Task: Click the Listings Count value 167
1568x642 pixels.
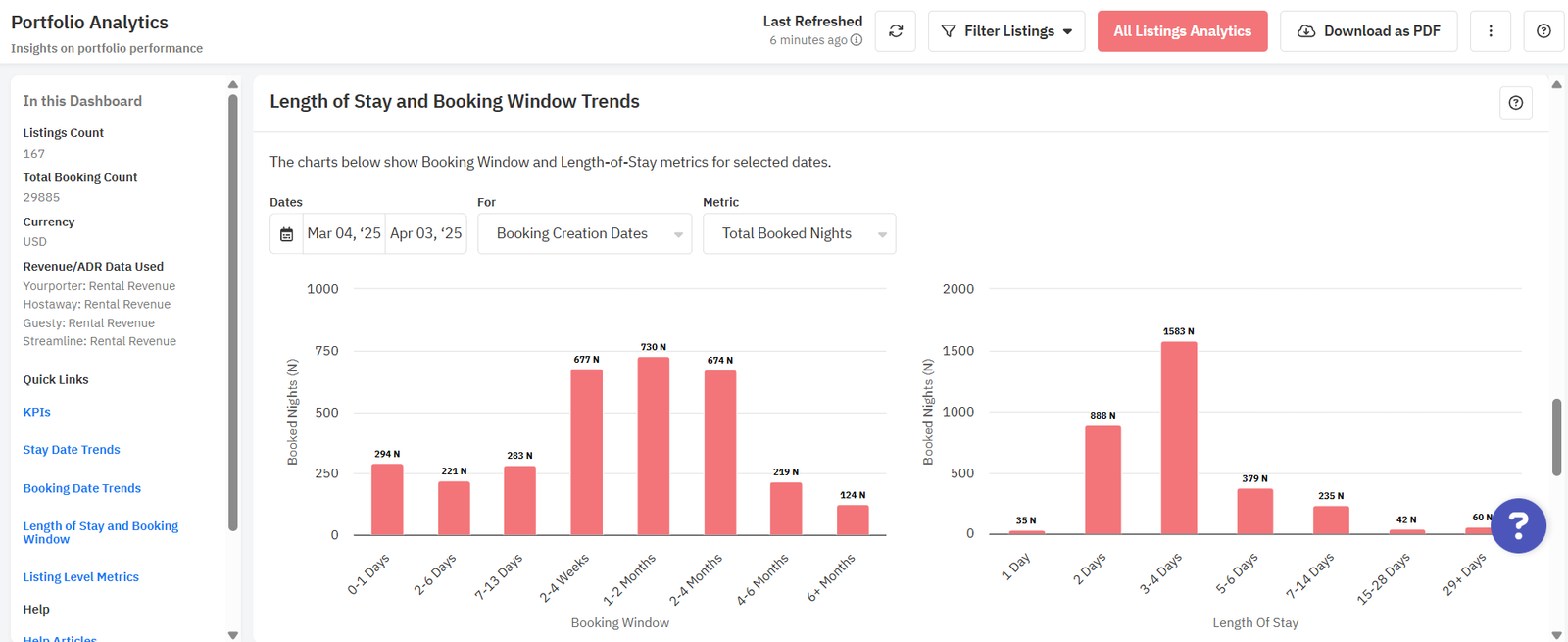Action: [34, 154]
